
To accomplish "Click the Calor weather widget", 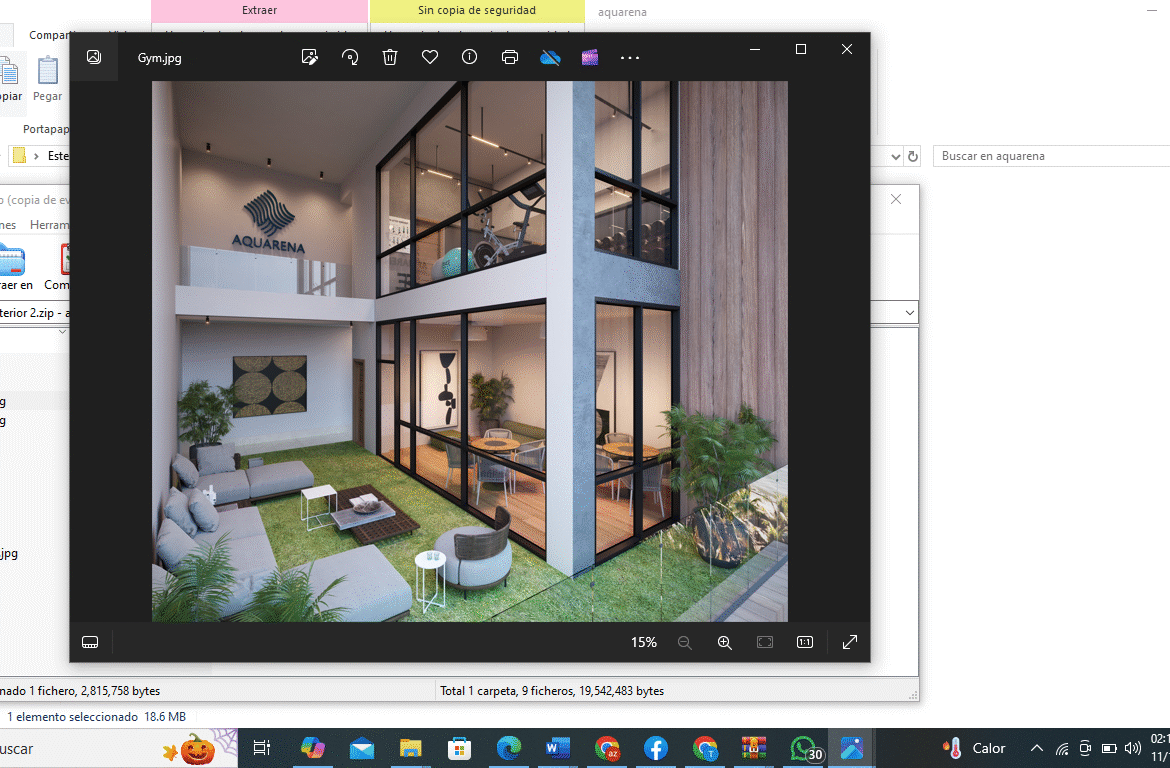I will [974, 748].
